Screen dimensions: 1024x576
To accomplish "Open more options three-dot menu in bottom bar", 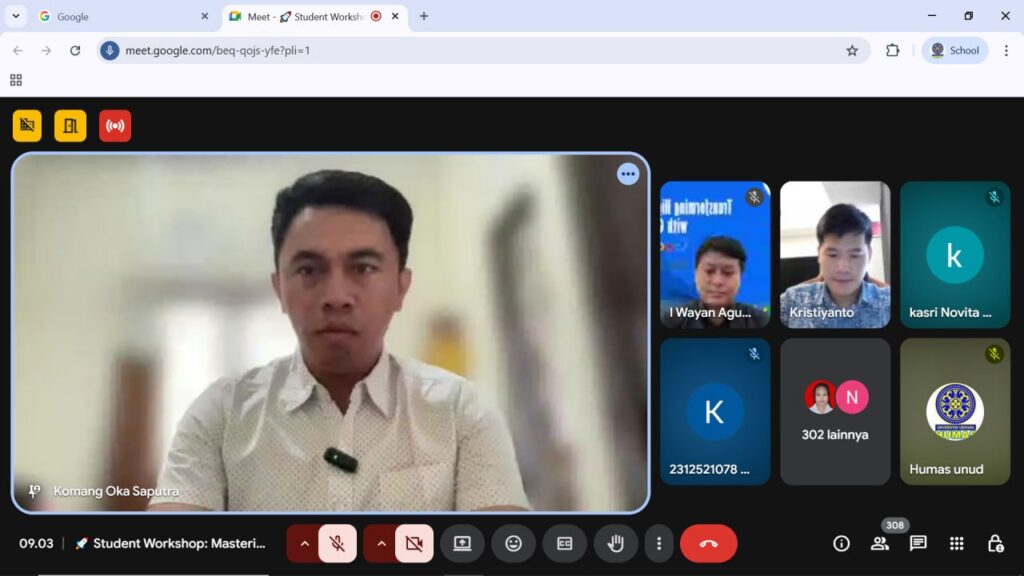I will [x=658, y=543].
